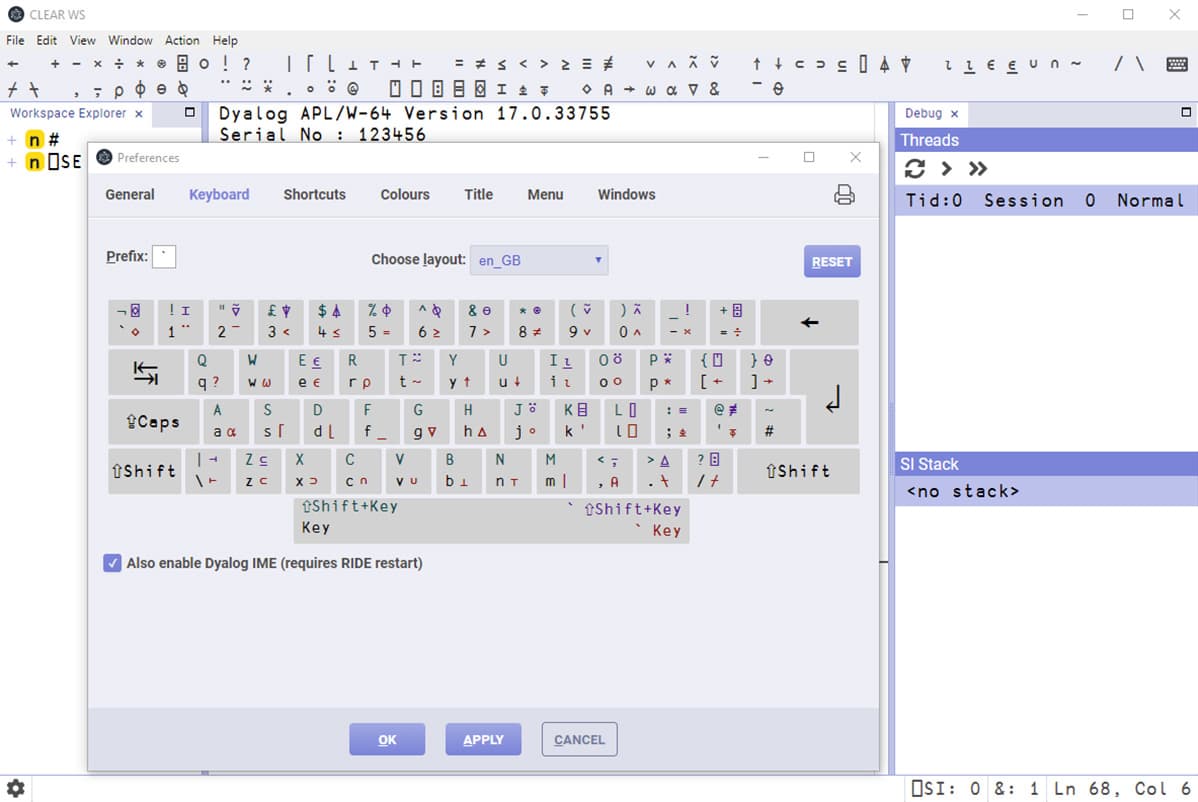The height and width of the screenshot is (802, 1198).
Task: Insert the transpose ⍉ glyph from language bar
Action: coord(183,89)
